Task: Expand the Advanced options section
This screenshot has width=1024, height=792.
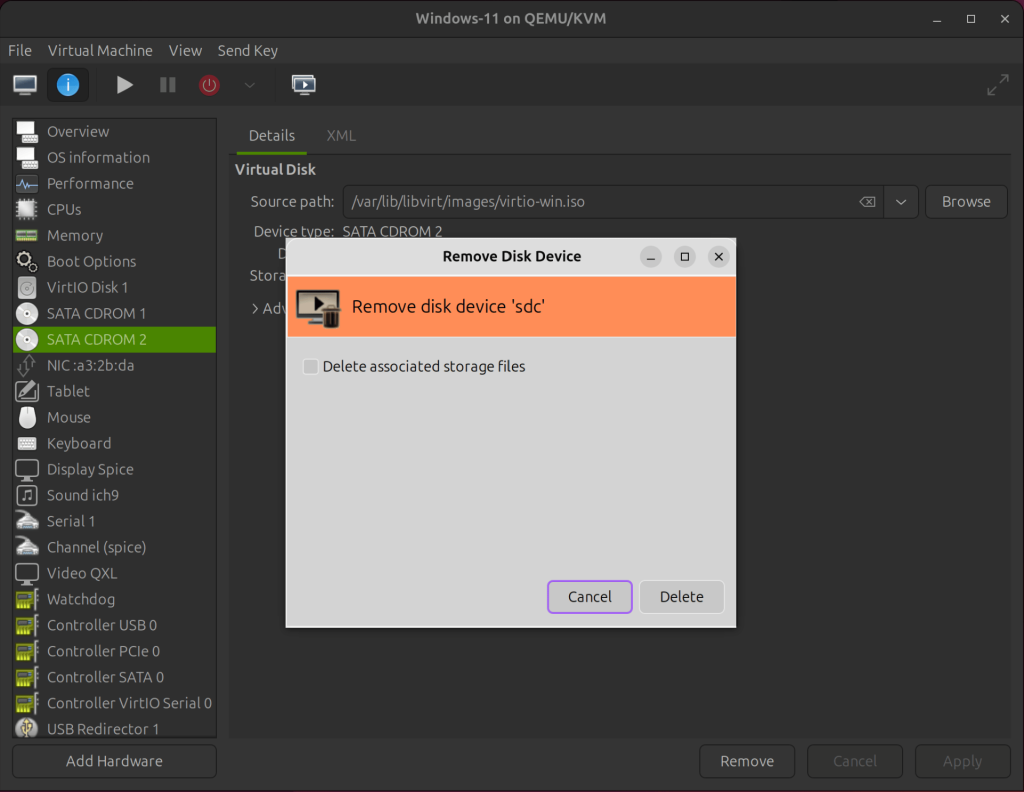Action: 258,308
